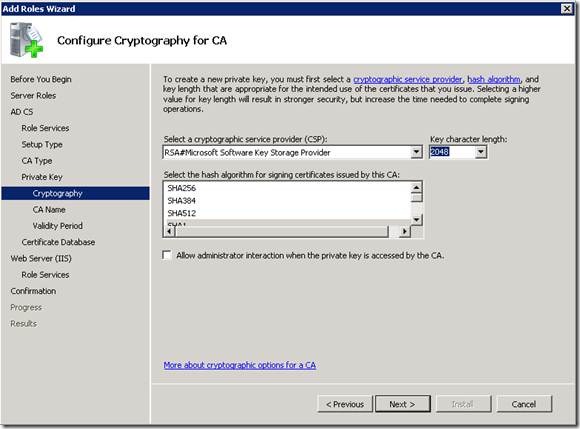Viewport: 580px width, 429px height.
Task: Go to Server Roles step
Action: (33, 95)
